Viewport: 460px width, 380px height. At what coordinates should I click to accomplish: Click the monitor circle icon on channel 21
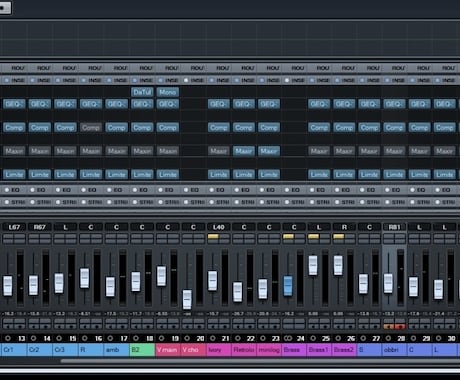click(212, 338)
